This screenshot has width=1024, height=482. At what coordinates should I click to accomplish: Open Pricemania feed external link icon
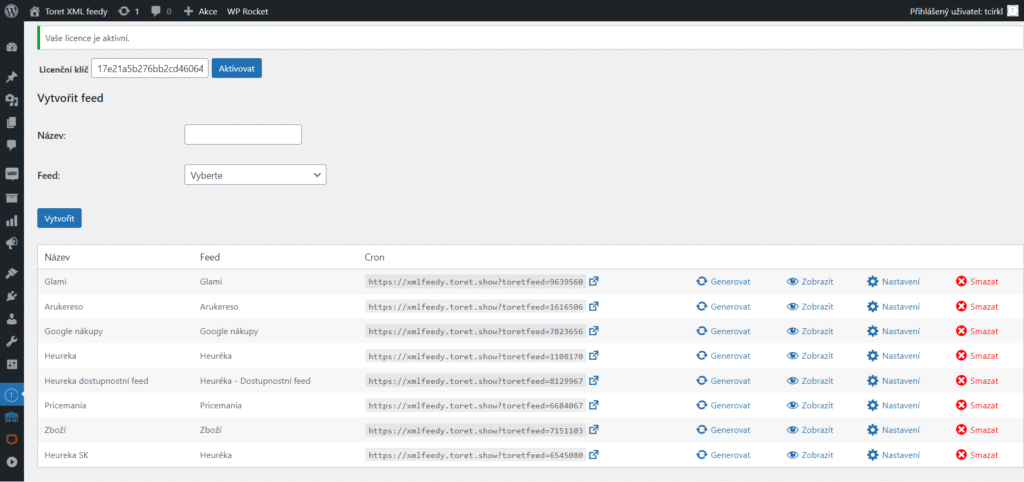point(594,405)
